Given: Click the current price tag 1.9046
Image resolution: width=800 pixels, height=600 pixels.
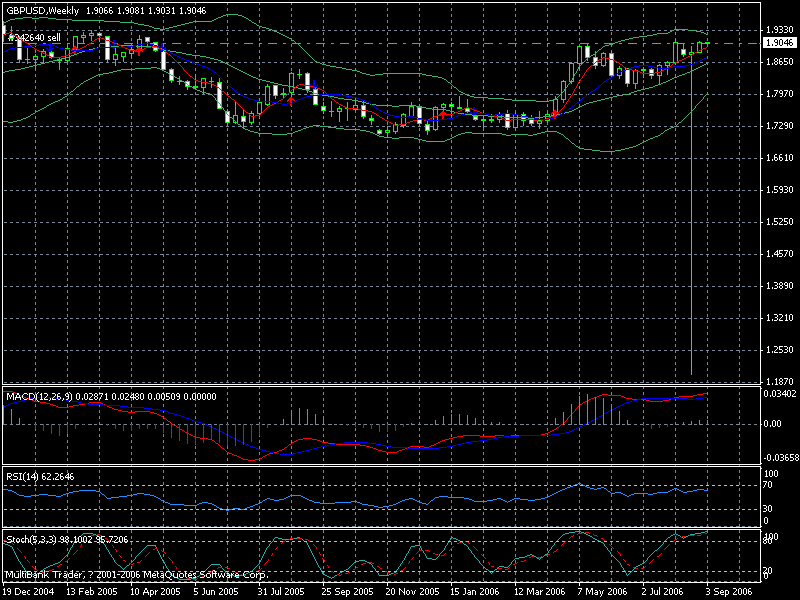Looking at the screenshot, I should (x=778, y=43).
